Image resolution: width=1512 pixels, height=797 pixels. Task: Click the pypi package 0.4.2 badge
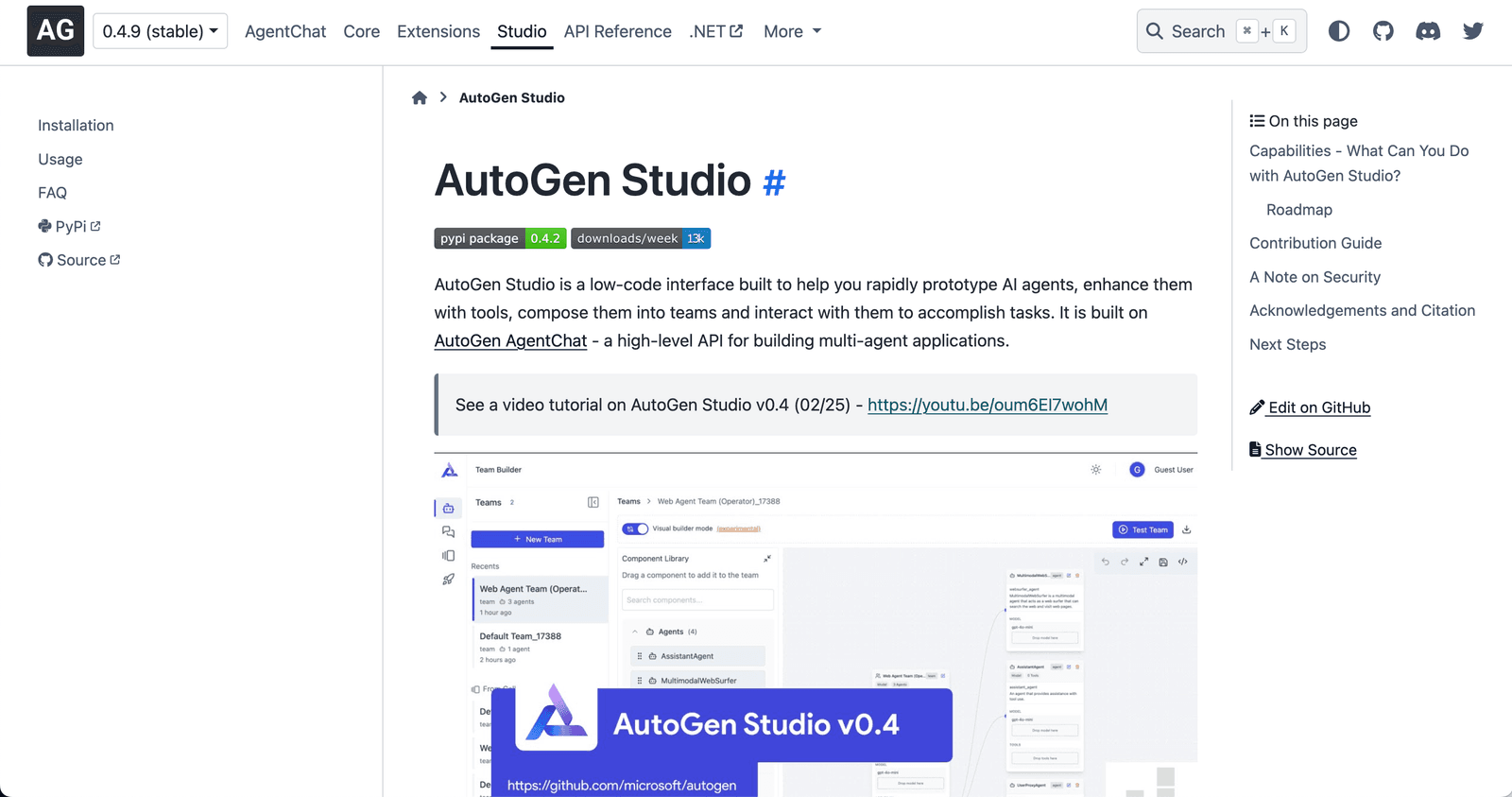click(500, 238)
